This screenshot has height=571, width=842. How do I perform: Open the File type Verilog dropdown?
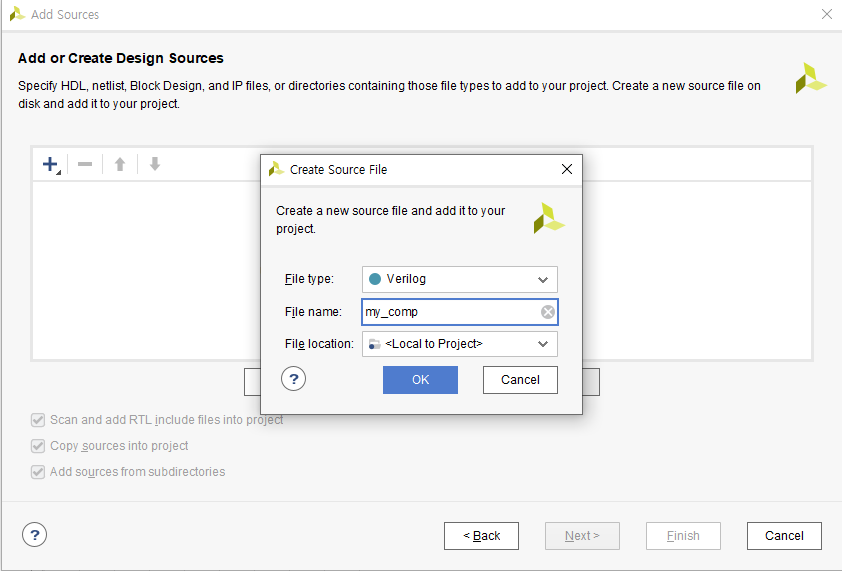click(x=460, y=279)
